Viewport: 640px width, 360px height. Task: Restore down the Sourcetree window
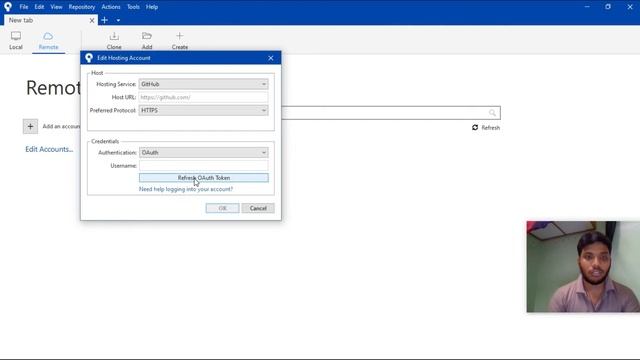[x=608, y=7]
